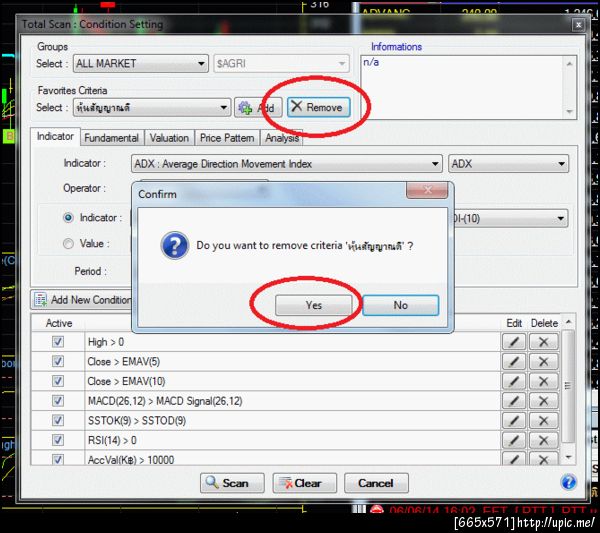This screenshot has width=600, height=533.
Task: Switch to the Valuation tab
Action: point(169,138)
